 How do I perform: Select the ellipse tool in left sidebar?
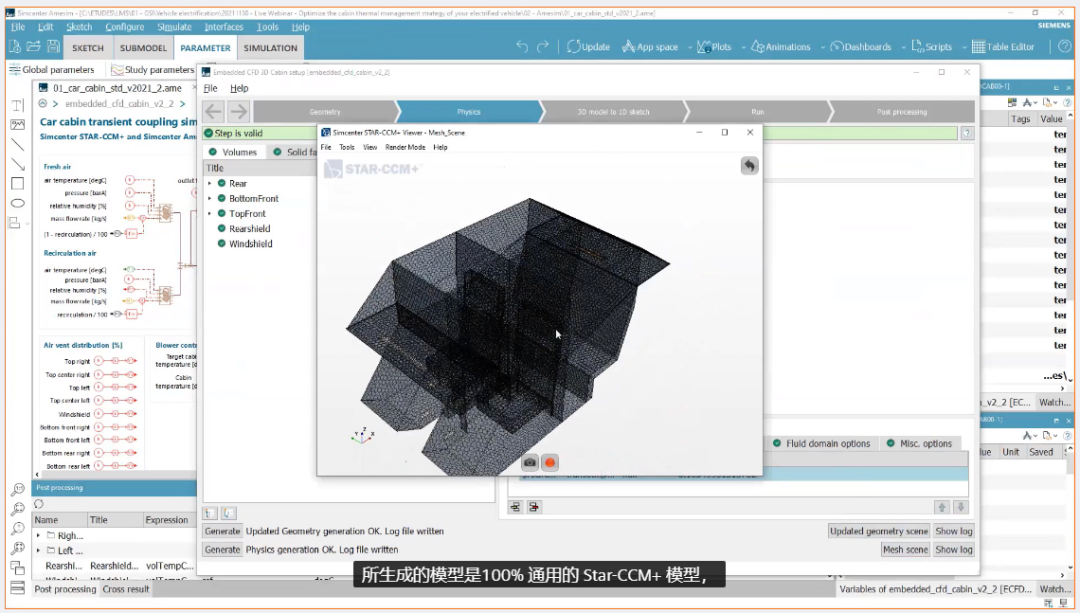click(17, 203)
